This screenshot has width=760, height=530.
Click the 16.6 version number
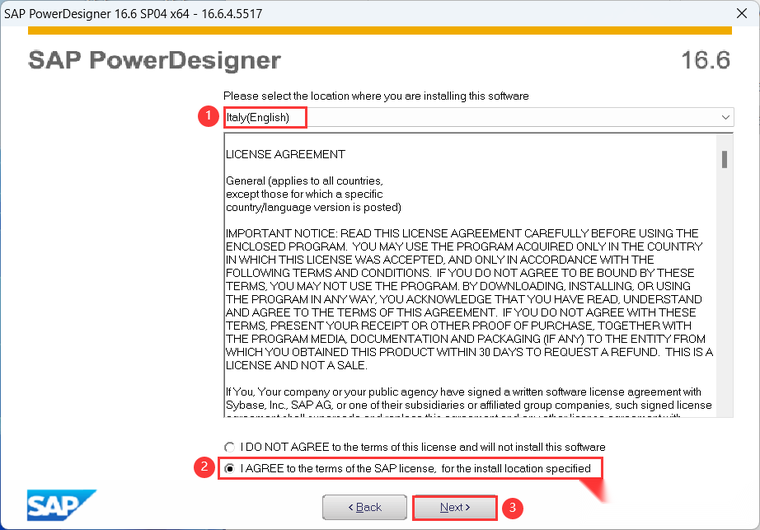click(x=705, y=61)
